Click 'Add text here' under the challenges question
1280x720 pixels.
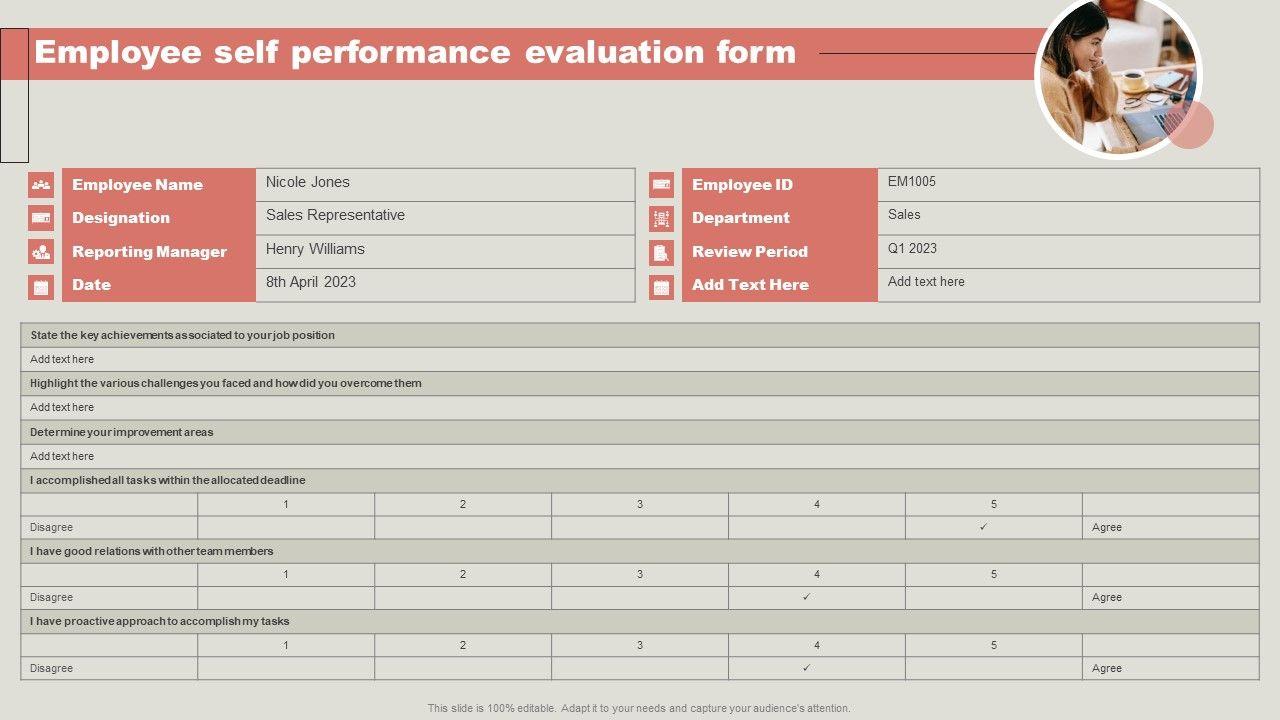coord(62,407)
